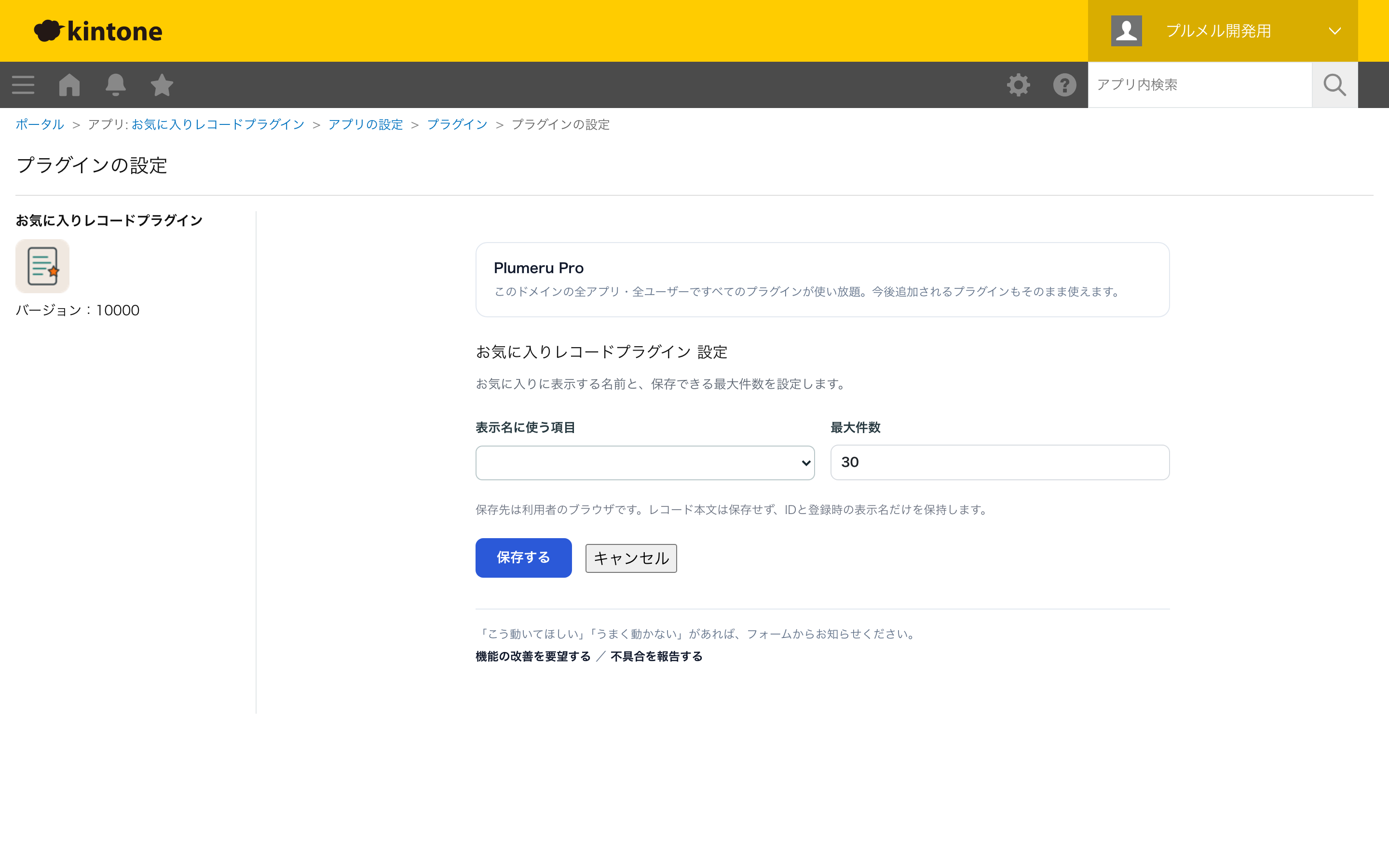Click the 最大件数 label
The height and width of the screenshot is (868, 1389).
pyautogui.click(x=855, y=428)
